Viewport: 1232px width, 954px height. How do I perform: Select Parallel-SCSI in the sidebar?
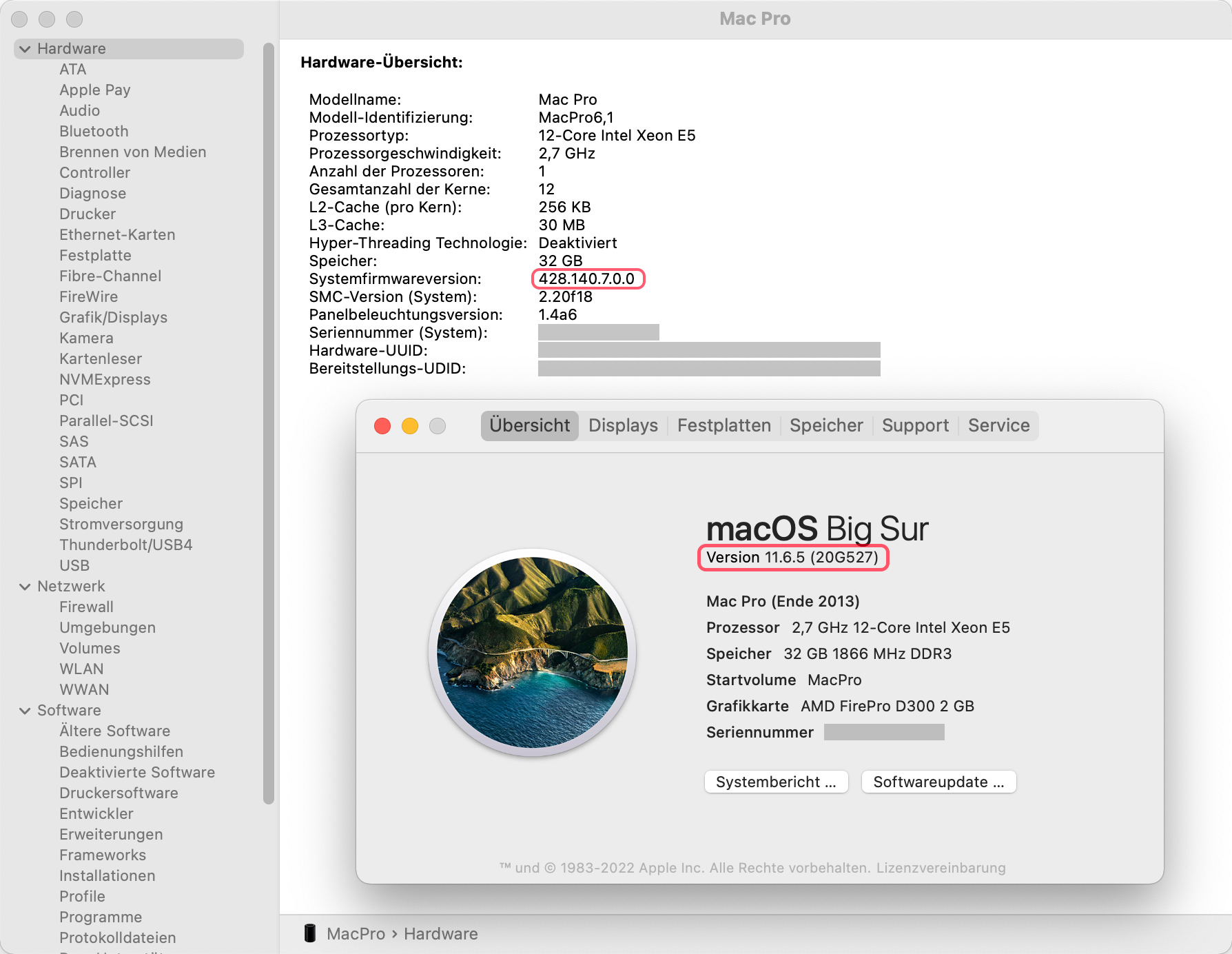pyautogui.click(x=106, y=421)
